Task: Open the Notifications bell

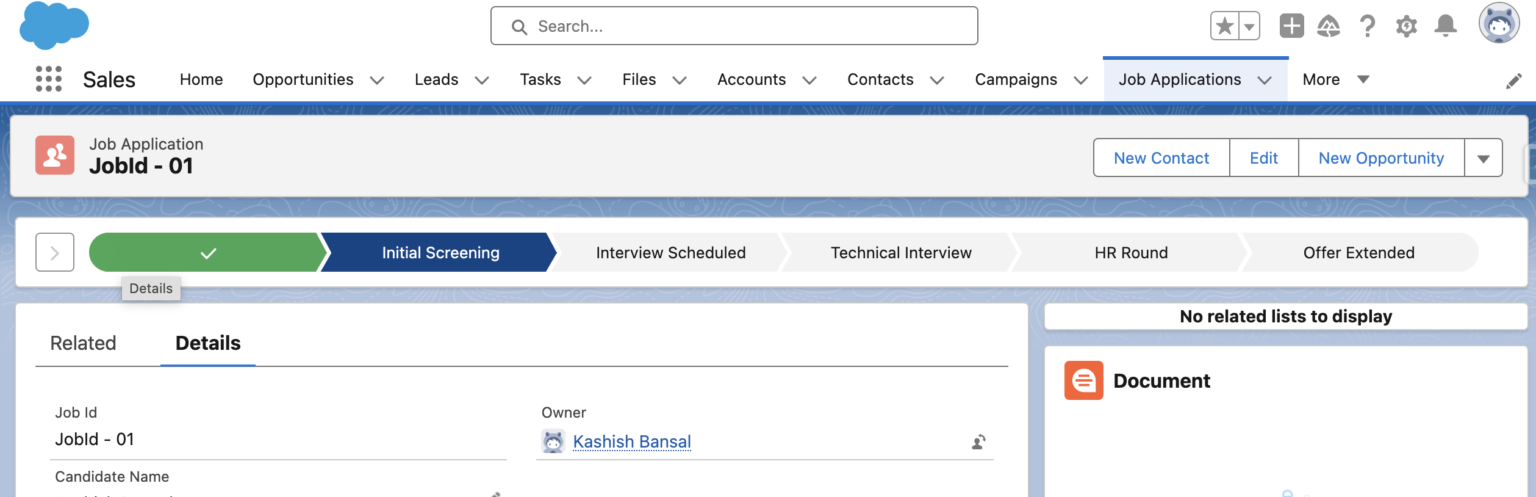Action: 1445,26
